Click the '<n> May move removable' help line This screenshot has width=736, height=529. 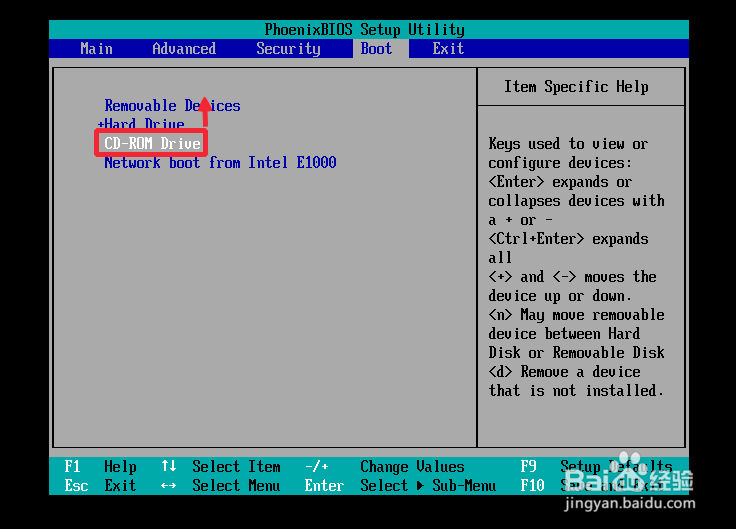pyautogui.click(x=576, y=314)
